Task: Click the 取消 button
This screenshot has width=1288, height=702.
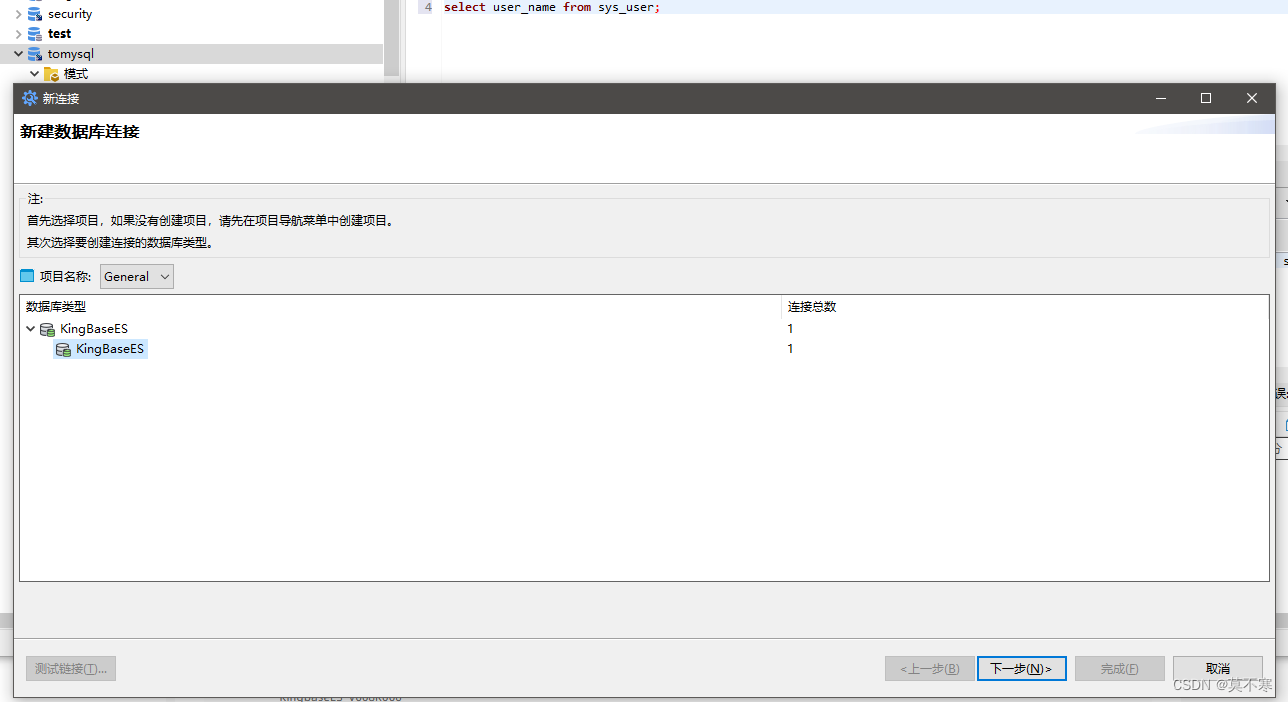Action: coord(1217,669)
